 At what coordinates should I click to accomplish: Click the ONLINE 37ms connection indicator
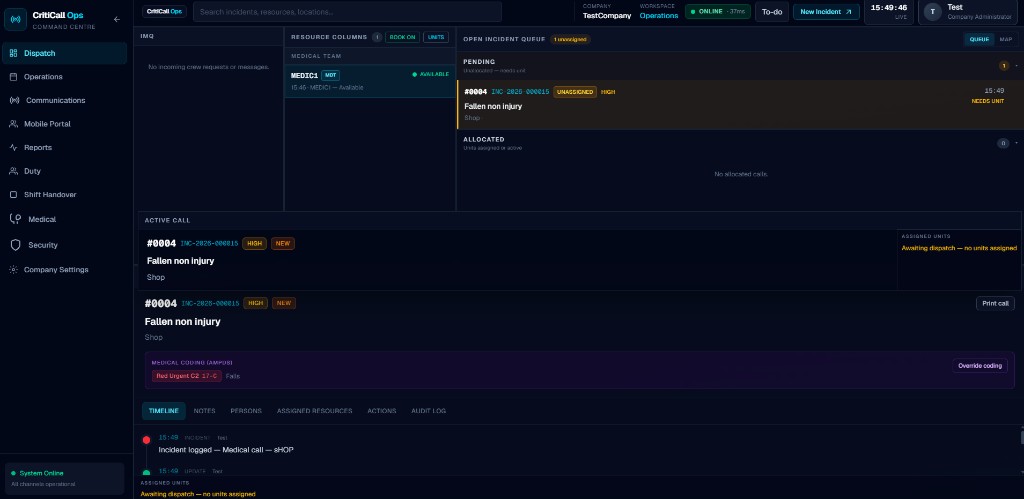[x=718, y=12]
